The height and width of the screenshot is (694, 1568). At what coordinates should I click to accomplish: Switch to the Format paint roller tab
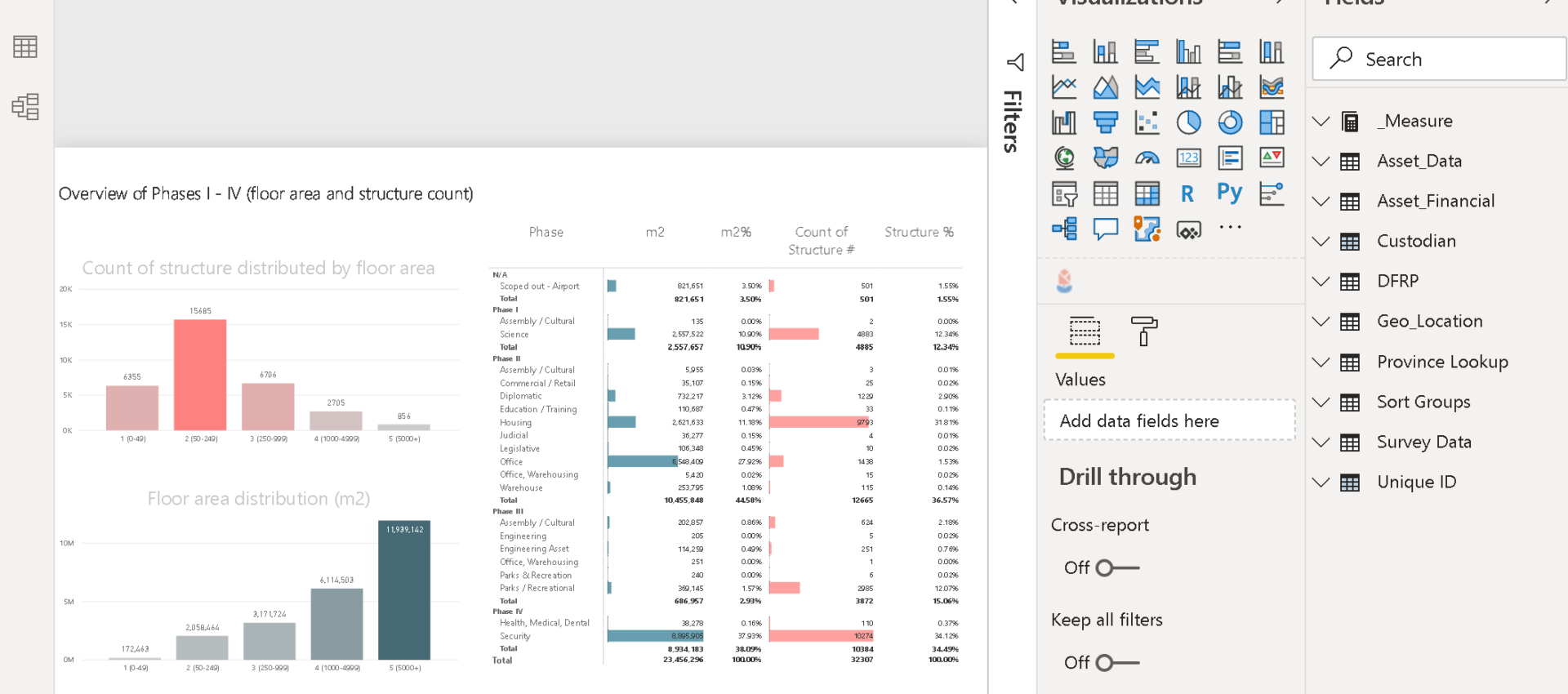click(1143, 331)
